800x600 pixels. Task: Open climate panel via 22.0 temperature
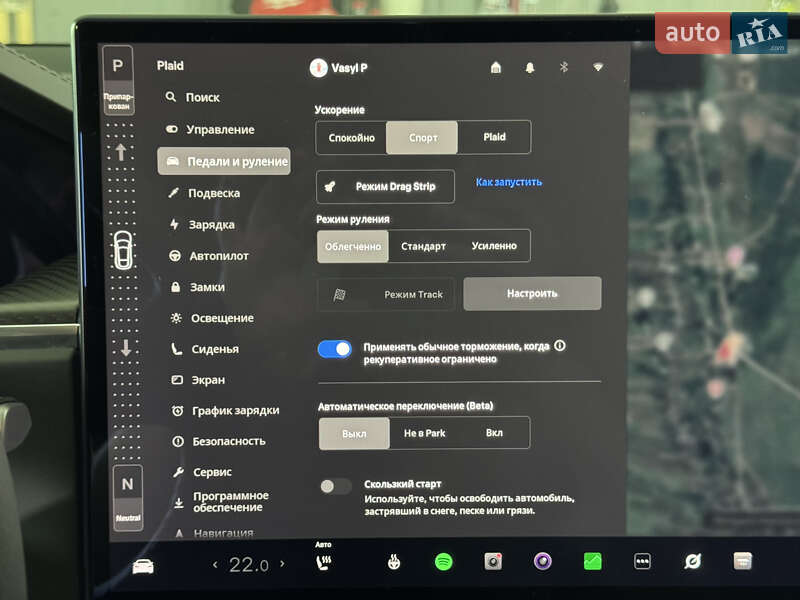(248, 565)
